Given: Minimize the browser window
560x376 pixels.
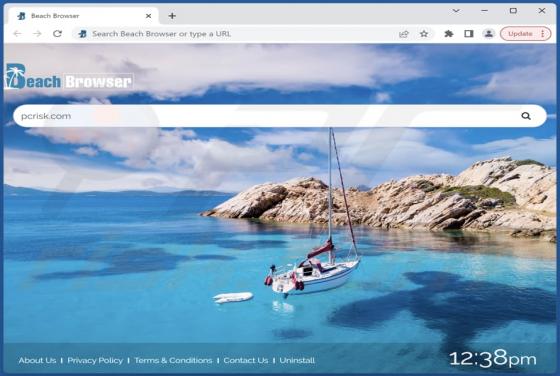Looking at the screenshot, I should (x=485, y=11).
